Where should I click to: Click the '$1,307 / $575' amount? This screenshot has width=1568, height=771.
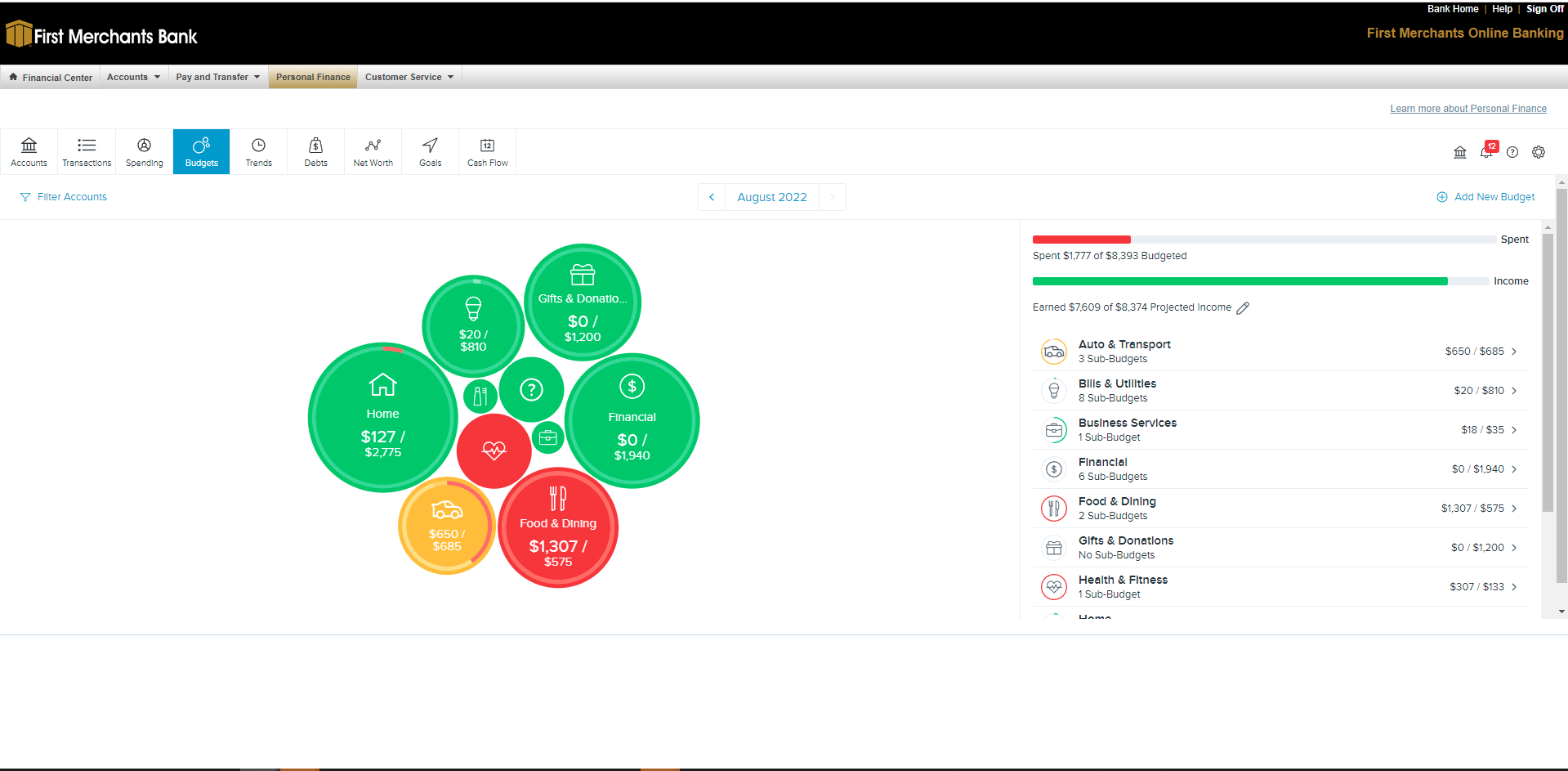(1472, 509)
